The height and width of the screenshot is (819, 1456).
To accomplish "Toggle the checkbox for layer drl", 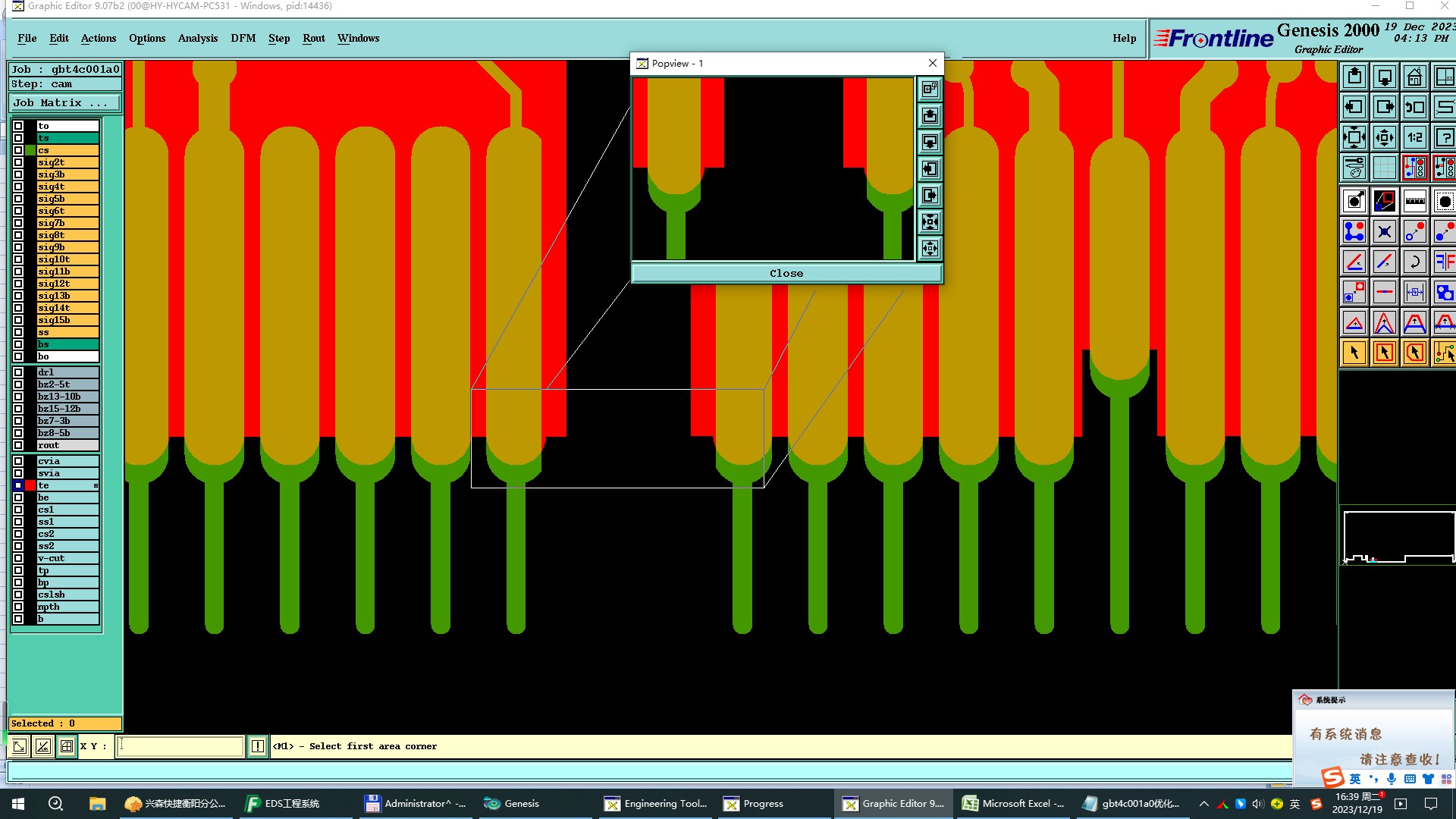I will (18, 372).
